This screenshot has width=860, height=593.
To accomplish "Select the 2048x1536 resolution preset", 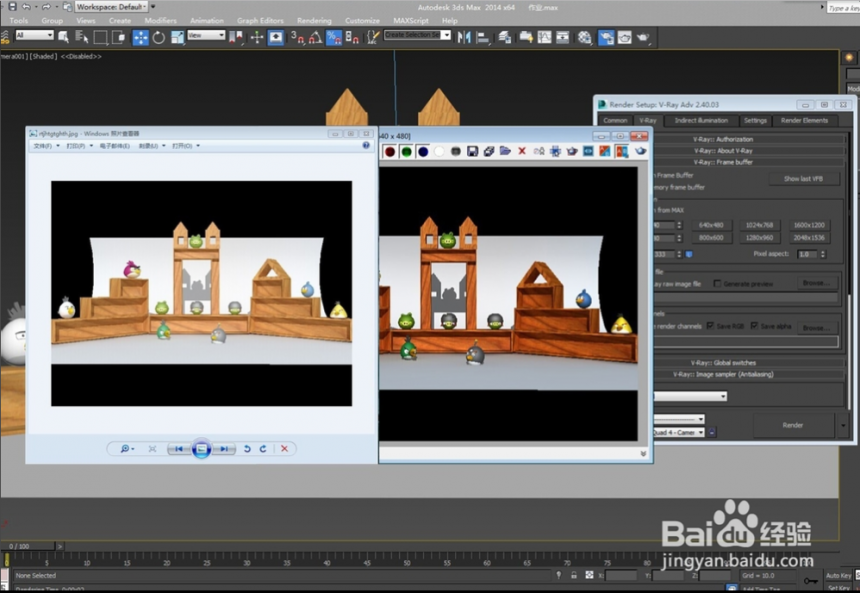I will tap(808, 238).
